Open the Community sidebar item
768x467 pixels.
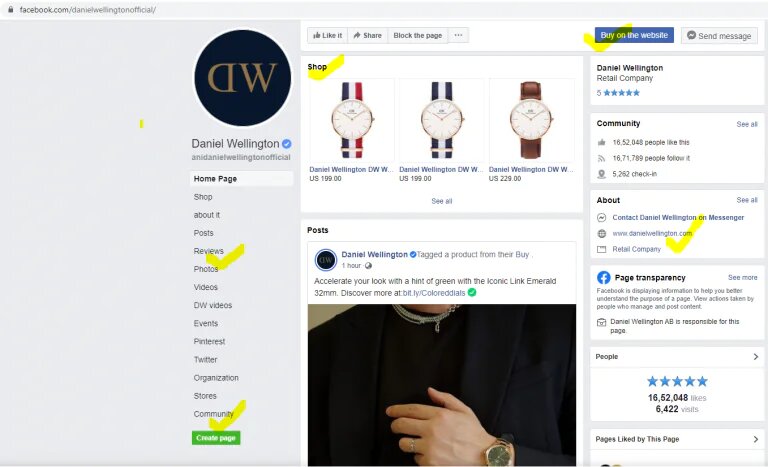pos(214,414)
